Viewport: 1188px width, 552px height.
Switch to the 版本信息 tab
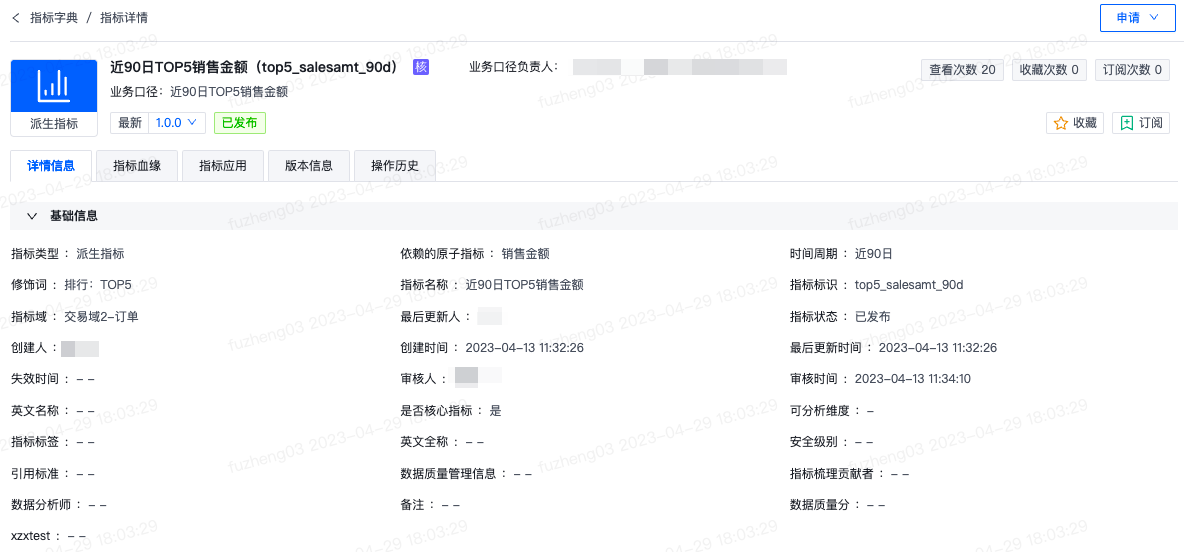tap(309, 166)
